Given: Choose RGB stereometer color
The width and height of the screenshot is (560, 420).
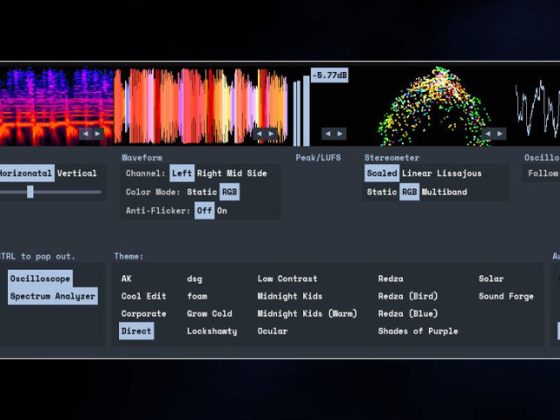Looking at the screenshot, I should [x=409, y=192].
